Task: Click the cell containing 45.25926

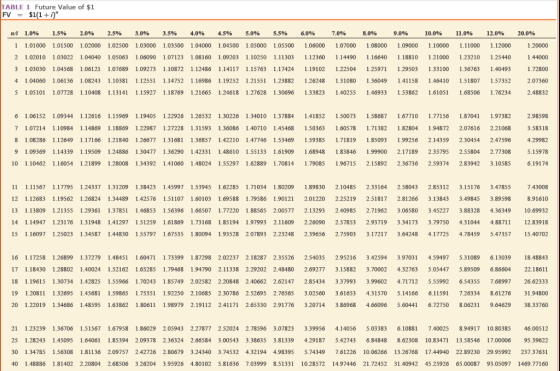Action: [437, 364]
